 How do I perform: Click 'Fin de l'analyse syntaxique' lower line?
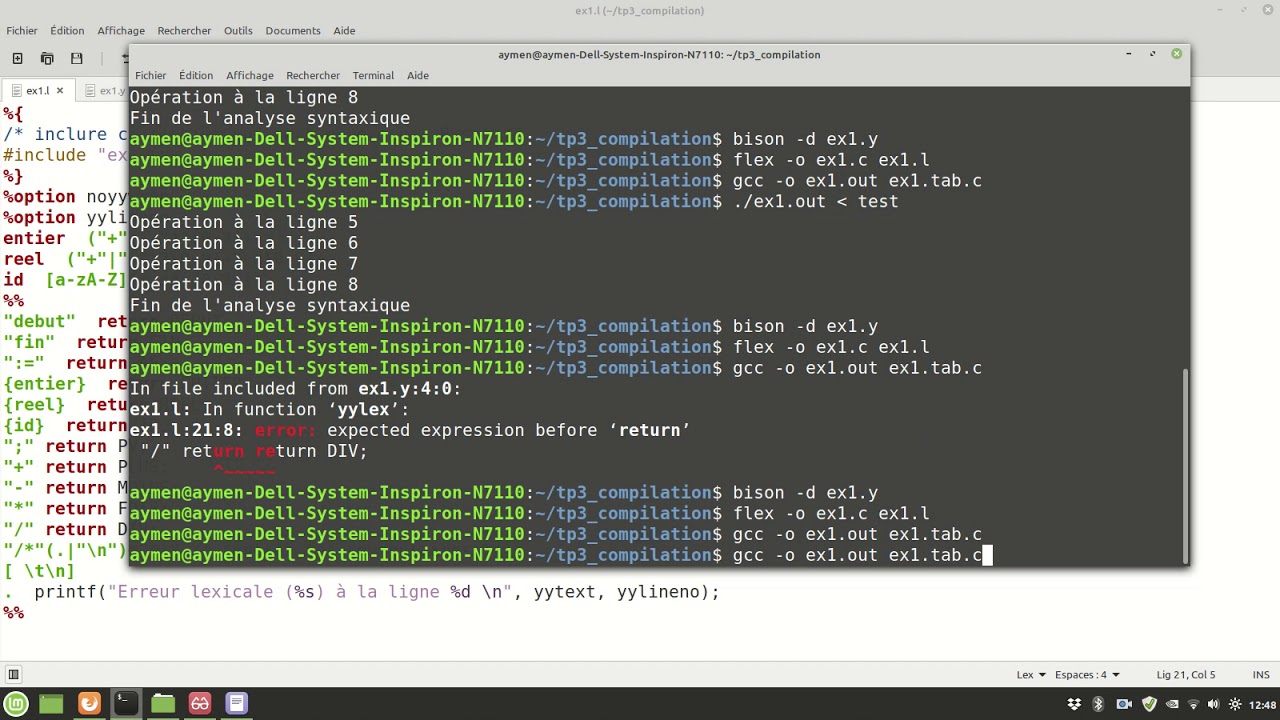point(269,305)
